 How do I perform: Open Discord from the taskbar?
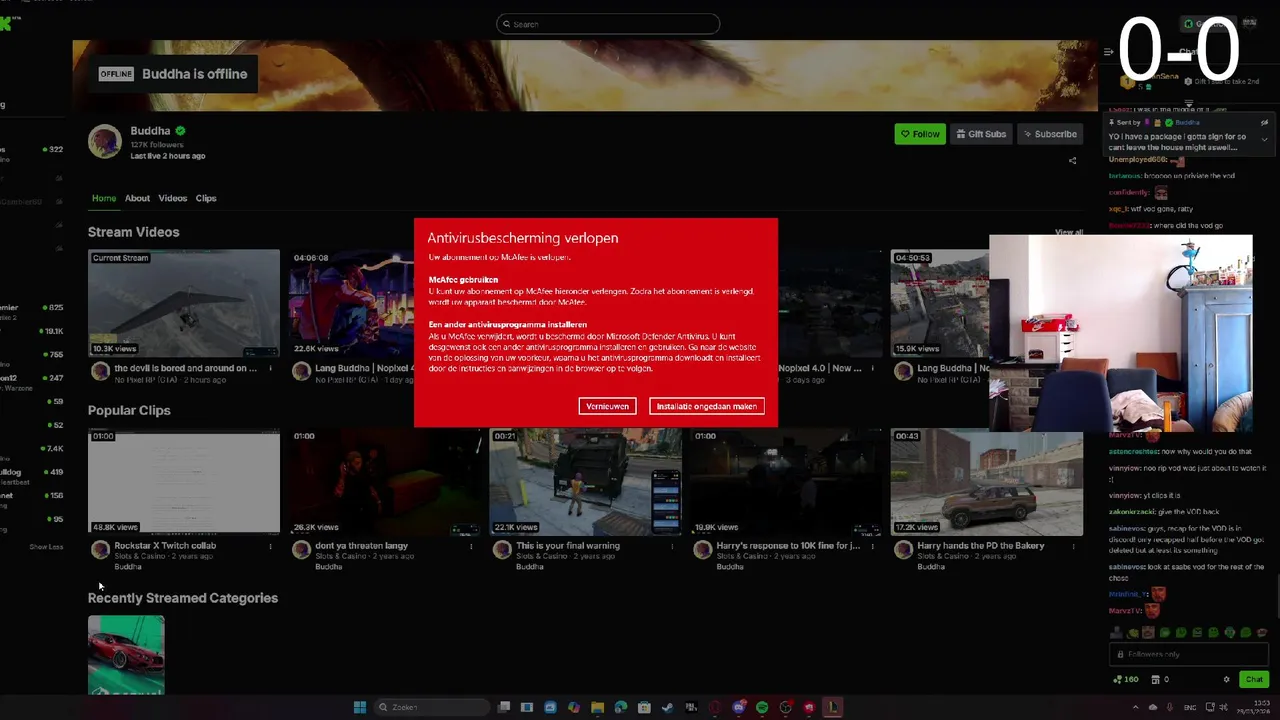point(739,707)
